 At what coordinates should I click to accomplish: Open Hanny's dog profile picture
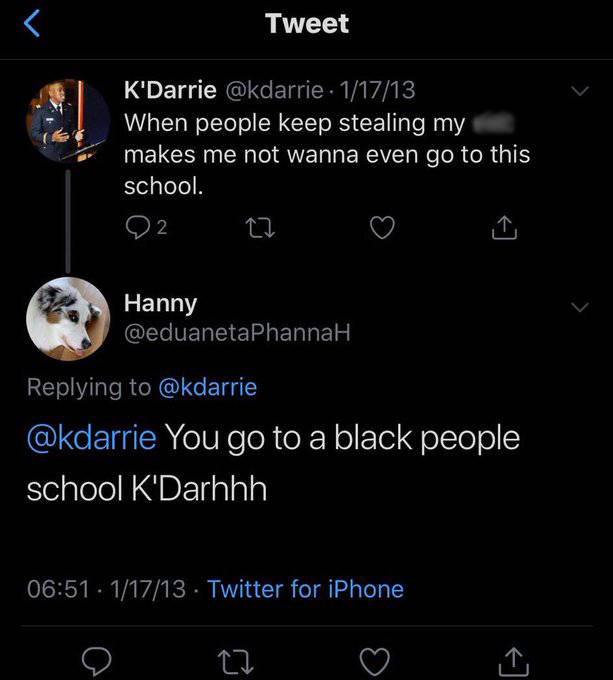tap(67, 318)
